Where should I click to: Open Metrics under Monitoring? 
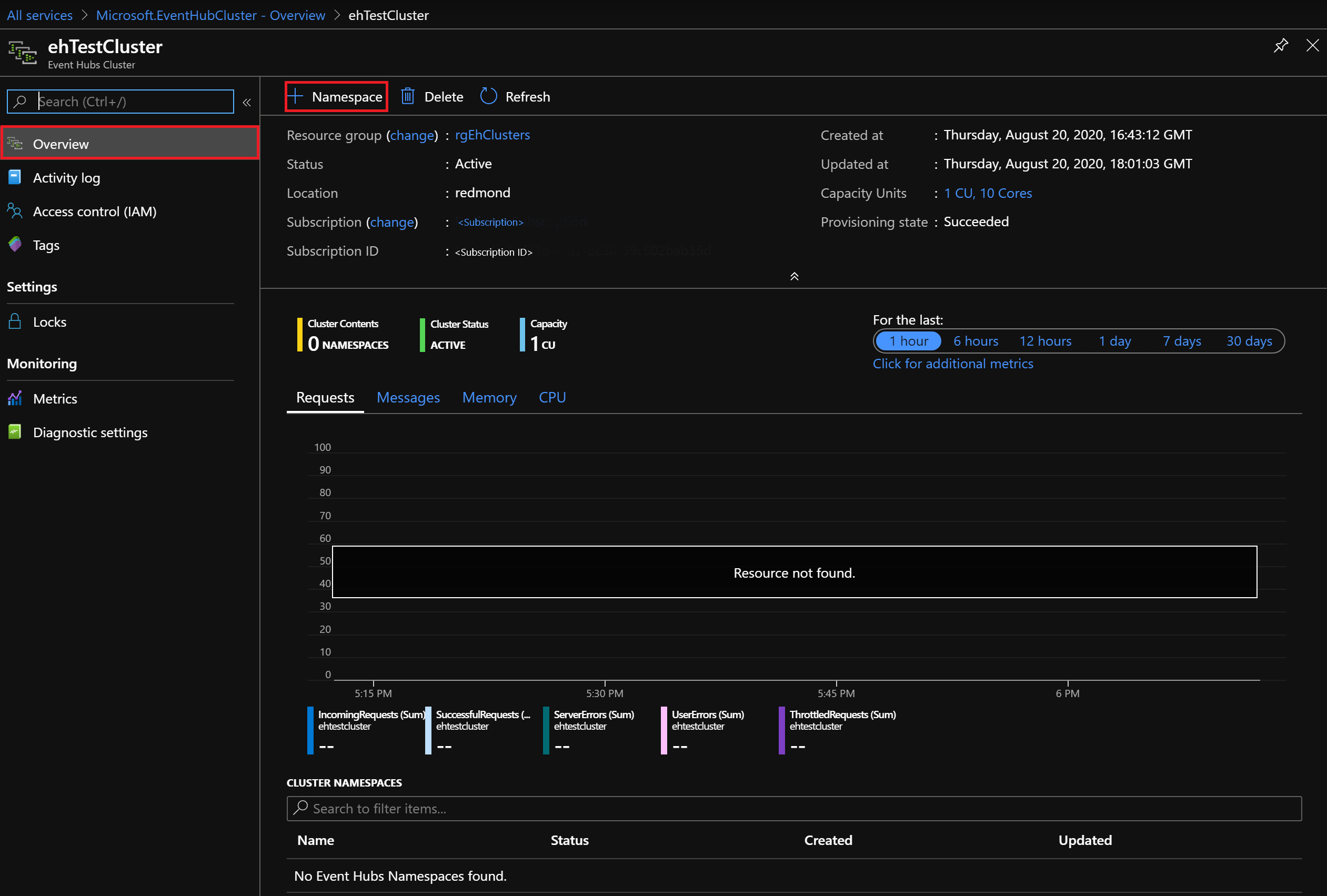pos(54,398)
